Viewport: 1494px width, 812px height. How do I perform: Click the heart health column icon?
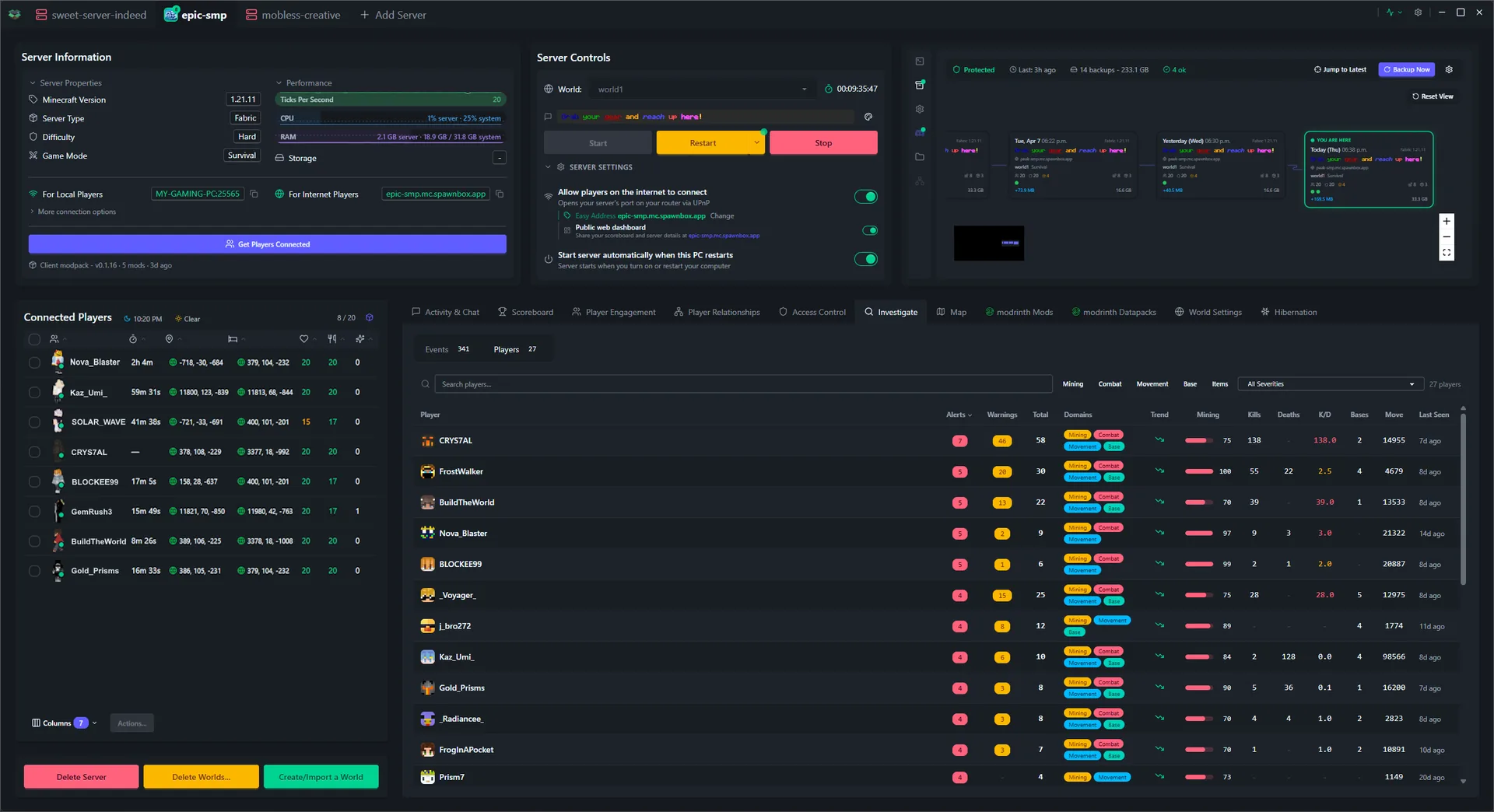[303, 339]
